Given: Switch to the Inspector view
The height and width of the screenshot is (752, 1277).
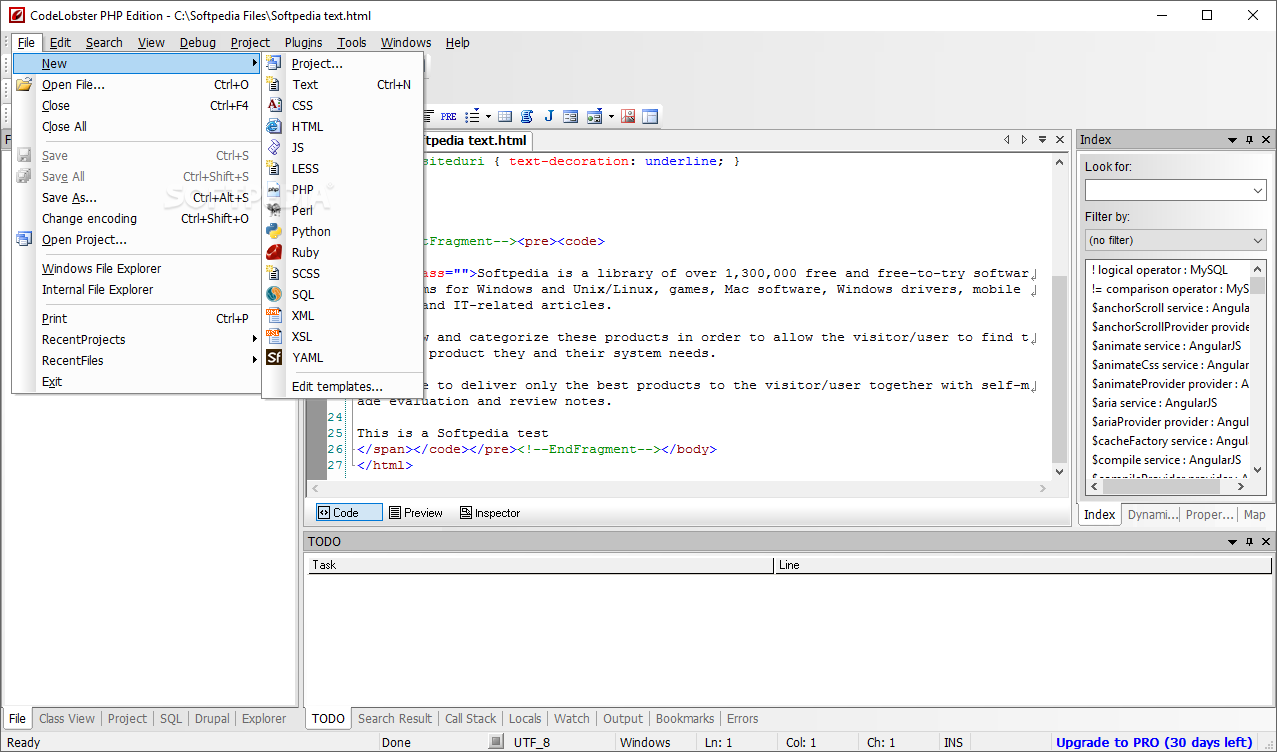Looking at the screenshot, I should click(x=490, y=512).
